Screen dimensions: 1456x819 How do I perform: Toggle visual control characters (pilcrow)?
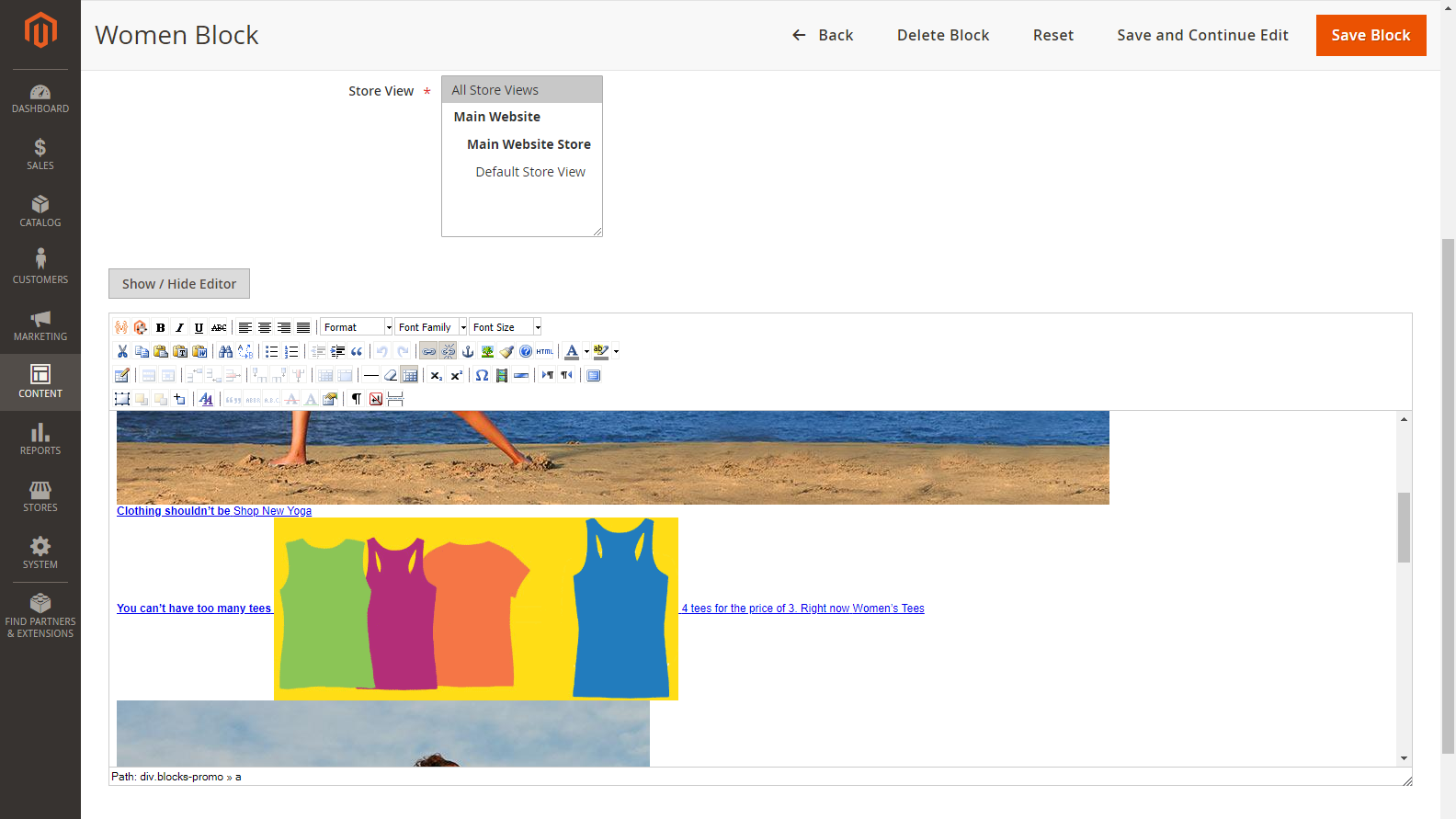click(357, 399)
